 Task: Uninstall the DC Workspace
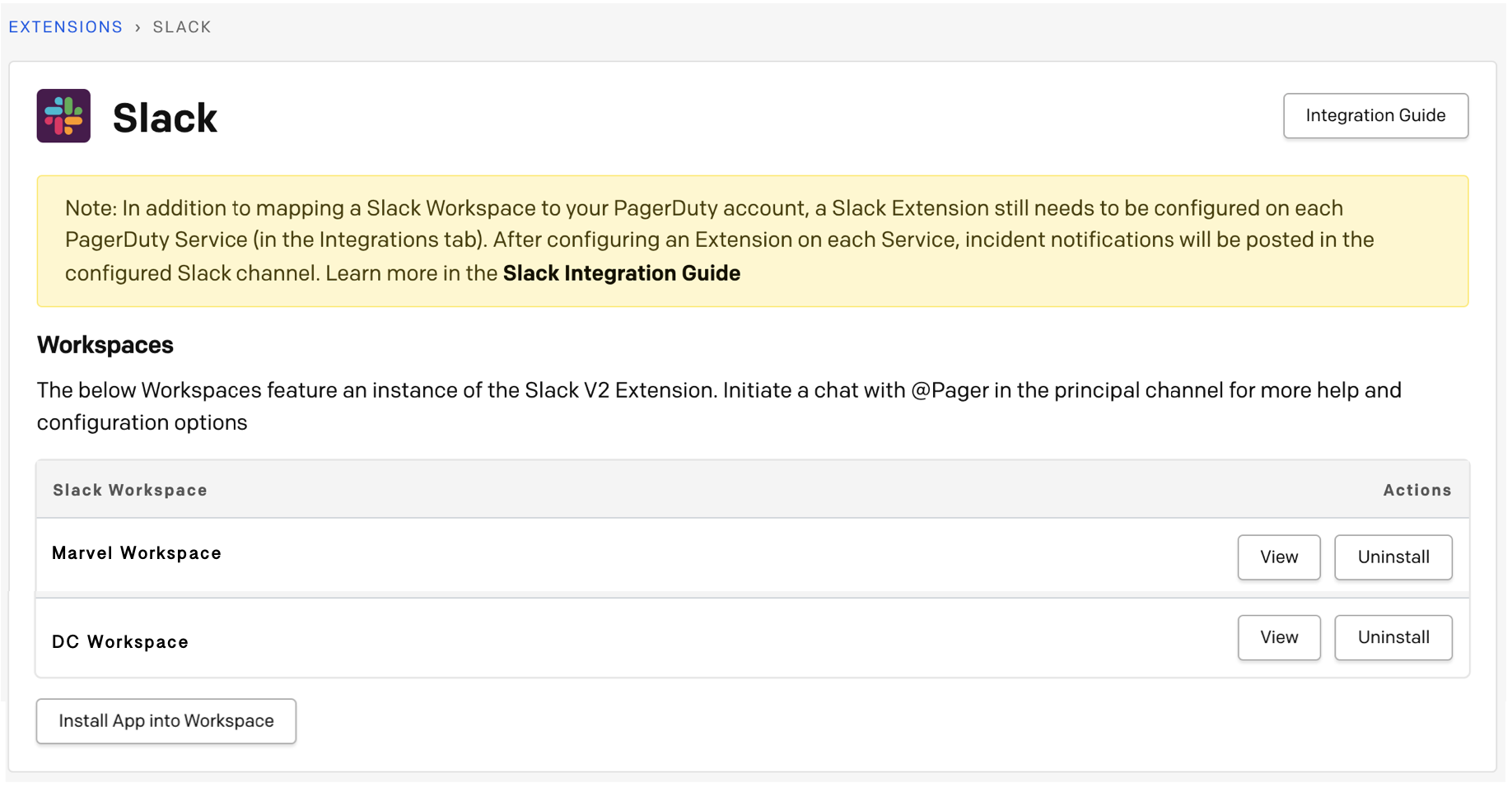click(1393, 637)
